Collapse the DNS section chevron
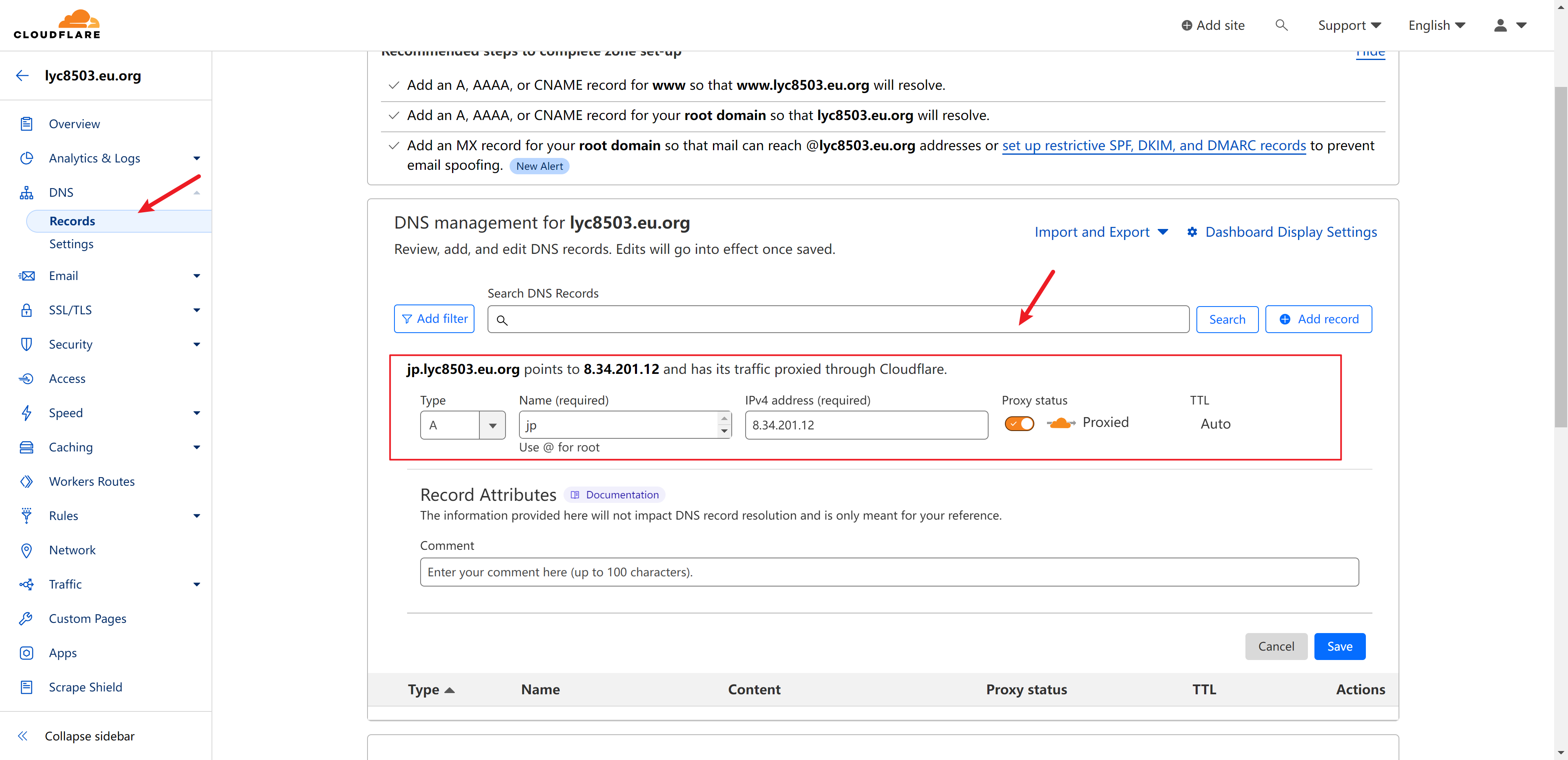 click(196, 192)
